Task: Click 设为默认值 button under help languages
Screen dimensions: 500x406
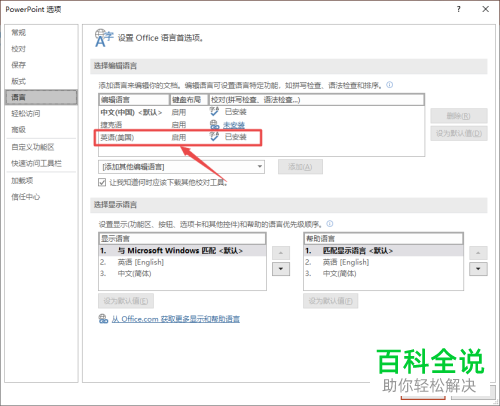Action: [330, 301]
